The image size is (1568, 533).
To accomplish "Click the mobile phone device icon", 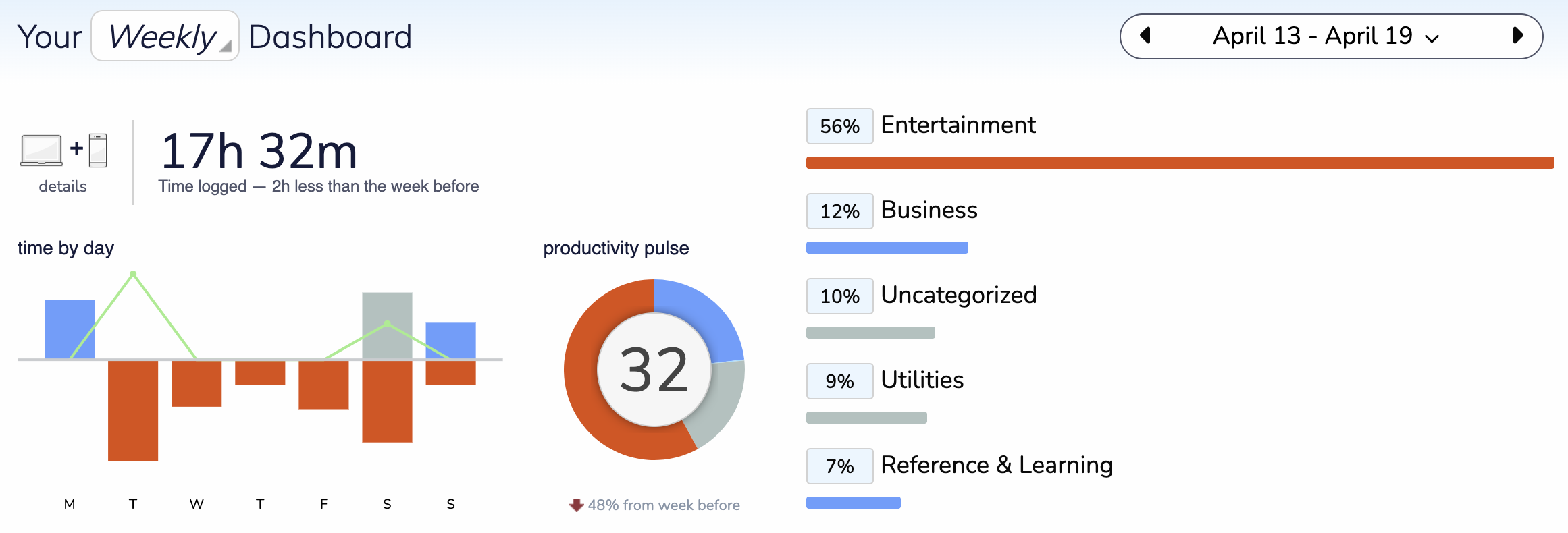I will pyautogui.click(x=98, y=150).
